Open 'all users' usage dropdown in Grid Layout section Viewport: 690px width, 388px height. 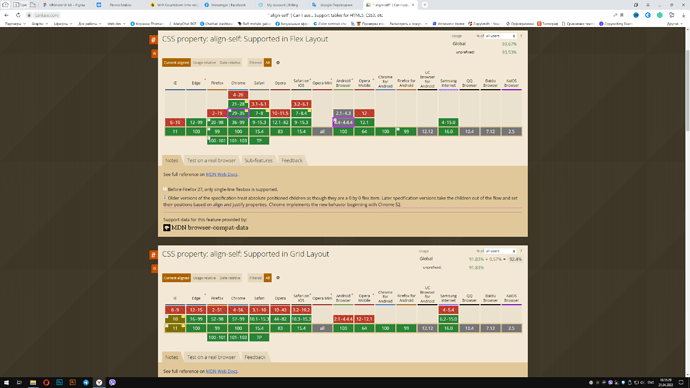tap(500, 251)
